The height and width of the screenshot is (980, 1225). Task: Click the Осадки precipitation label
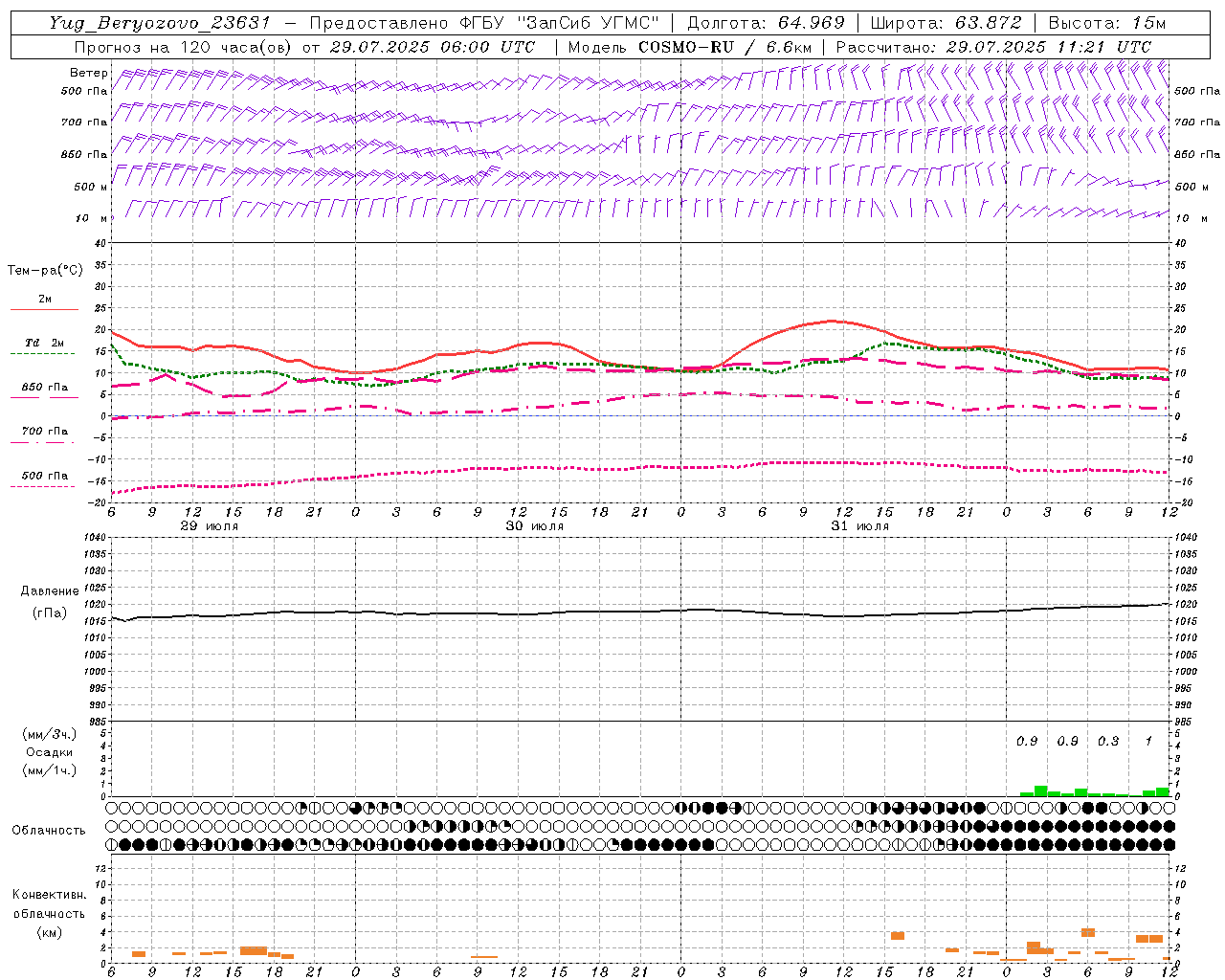coord(50,752)
